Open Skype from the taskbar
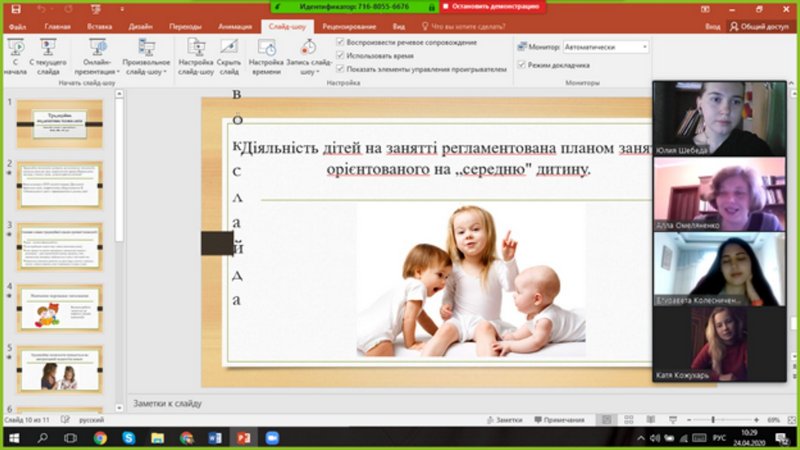The image size is (800, 450). coord(129,438)
